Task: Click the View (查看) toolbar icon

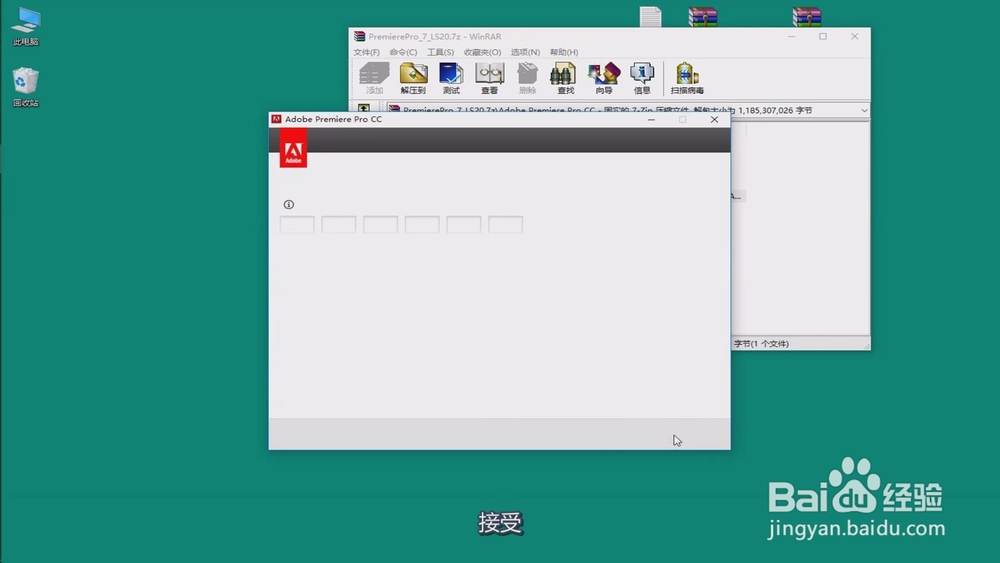Action: point(489,78)
